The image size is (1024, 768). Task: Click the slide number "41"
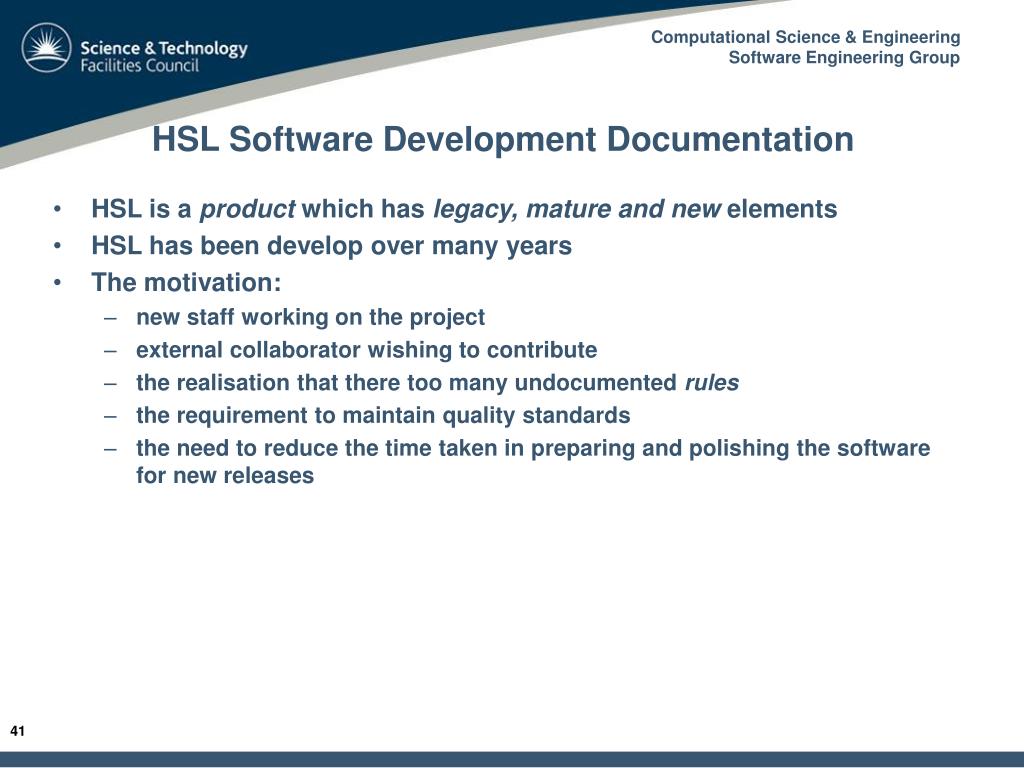click(x=18, y=731)
